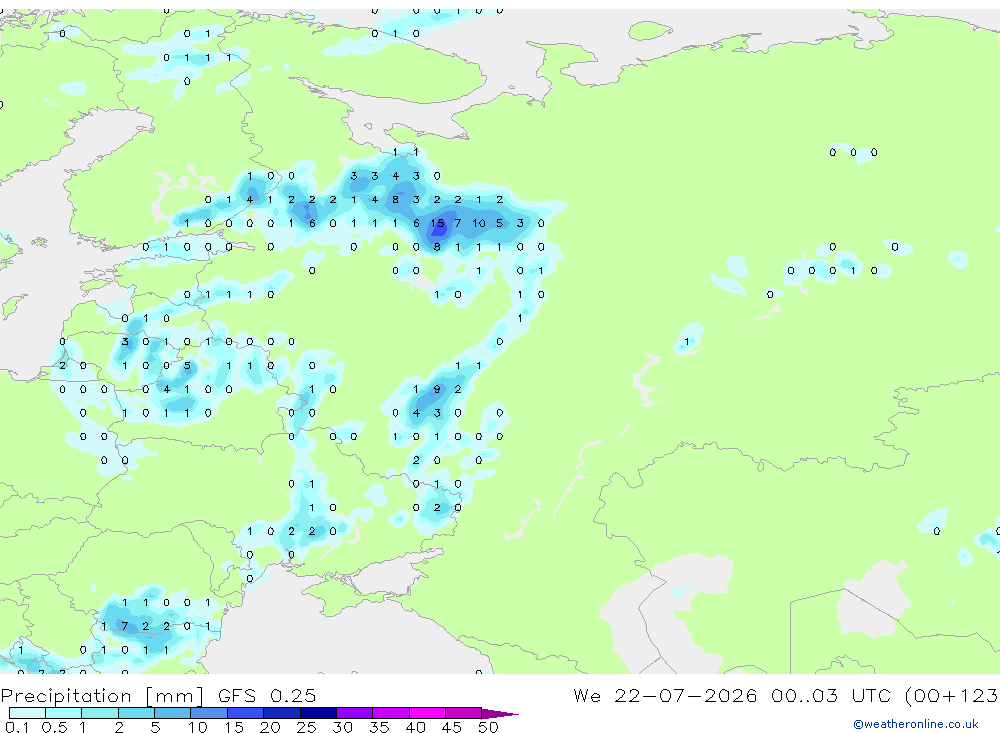The image size is (1000, 733).
Task: Click the "(00+123" forecast offset text
Action: click(x=952, y=695)
